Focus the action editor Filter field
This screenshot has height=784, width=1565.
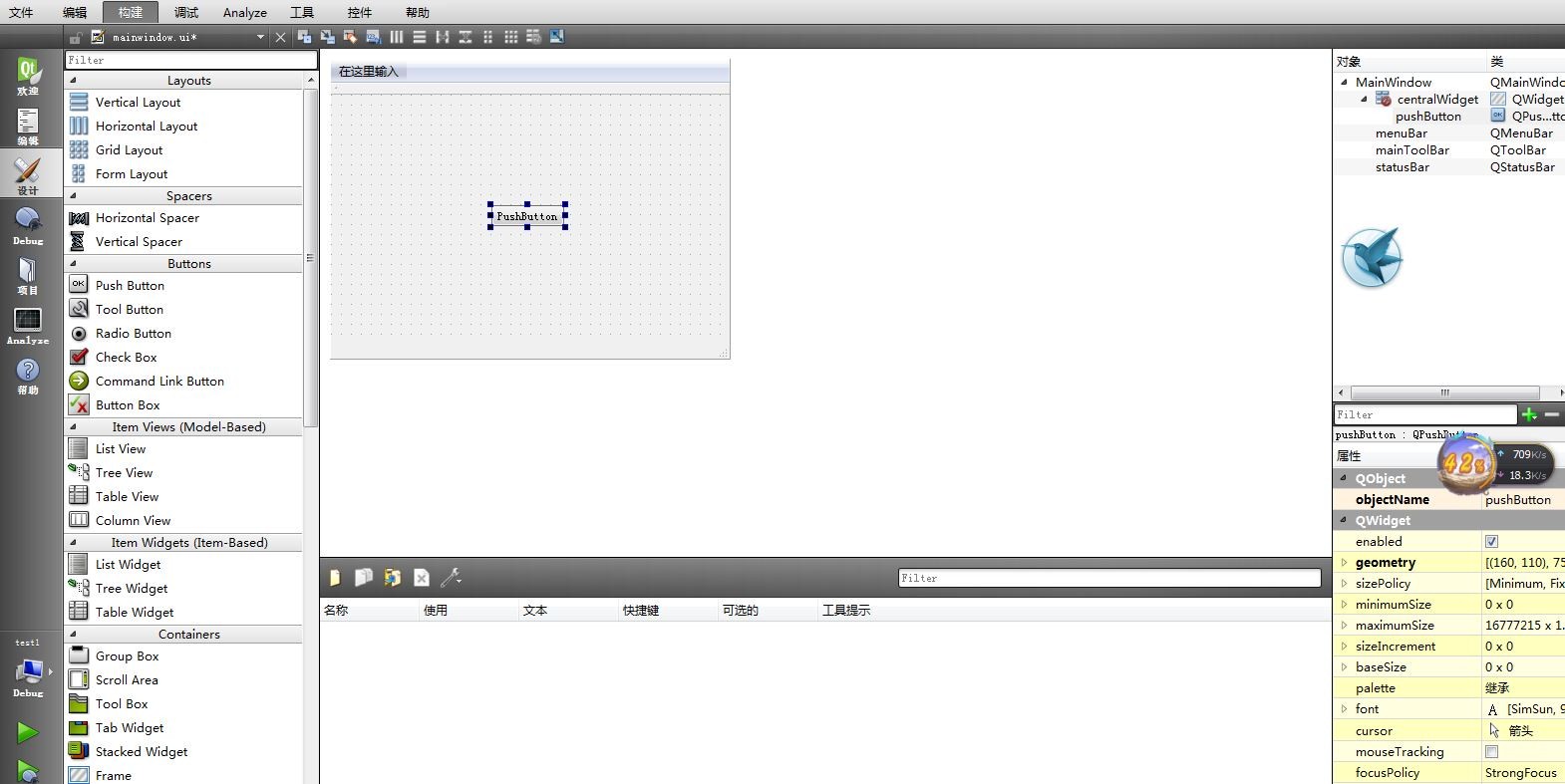coord(1109,578)
